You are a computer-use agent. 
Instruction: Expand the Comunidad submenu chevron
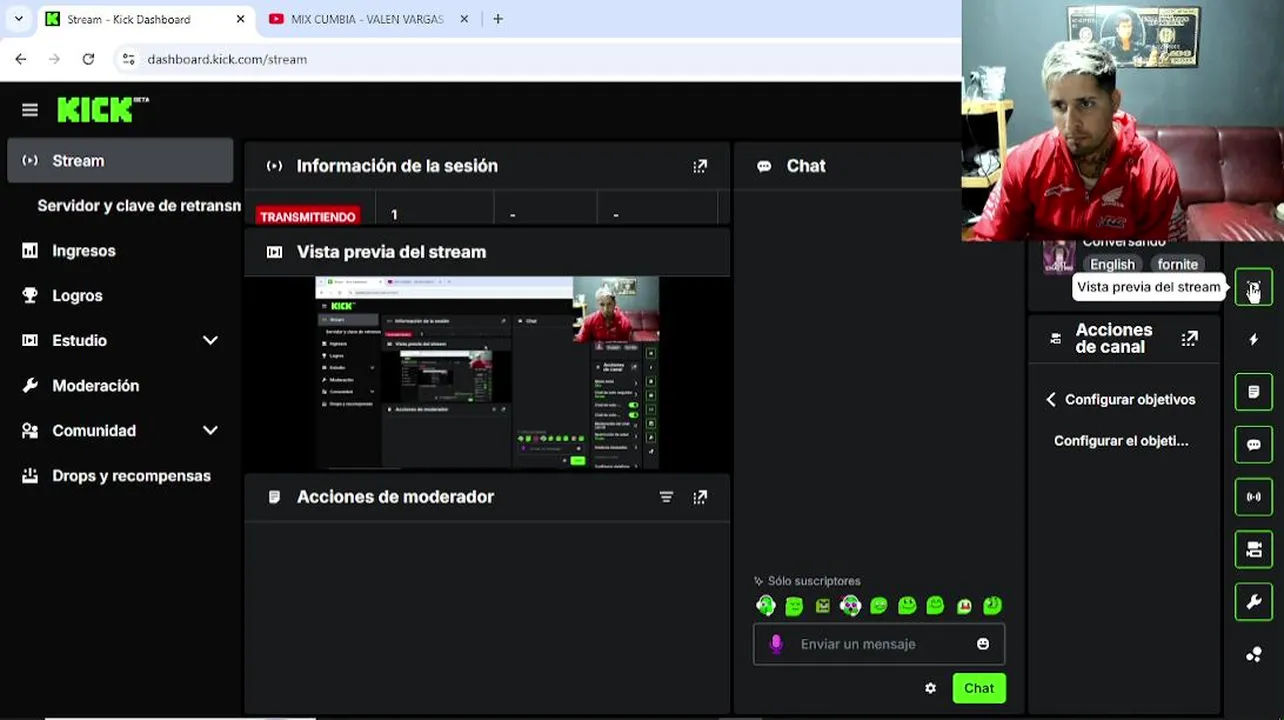coord(210,431)
